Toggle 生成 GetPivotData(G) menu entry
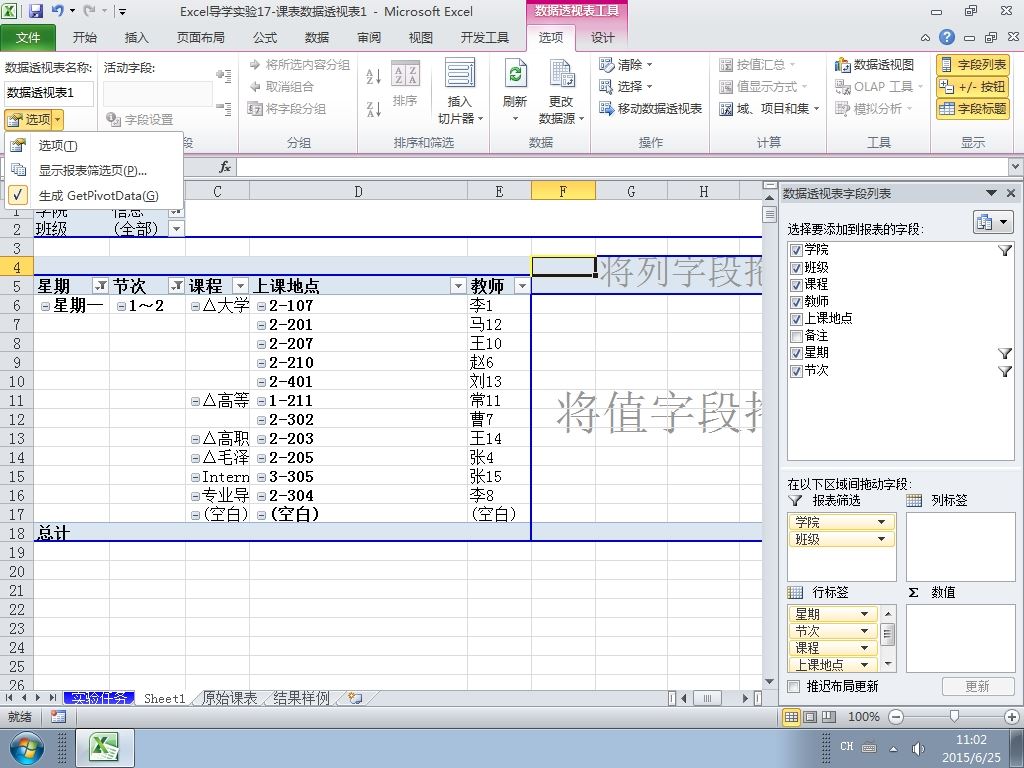This screenshot has height=768, width=1024. (93, 195)
